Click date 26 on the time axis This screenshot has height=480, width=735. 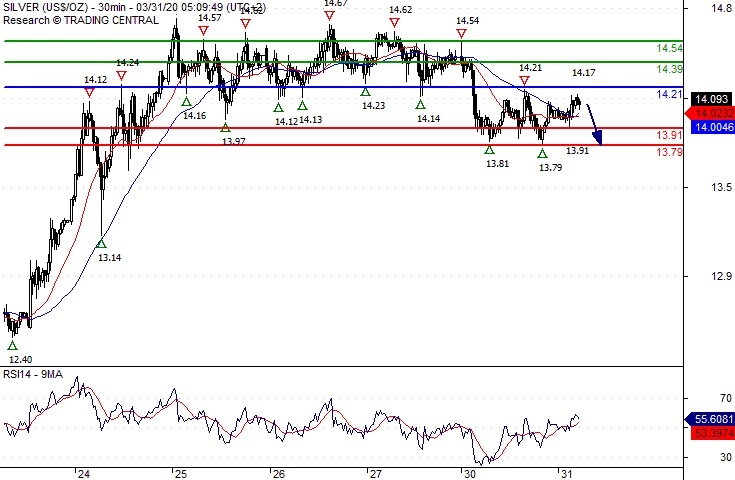279,474
